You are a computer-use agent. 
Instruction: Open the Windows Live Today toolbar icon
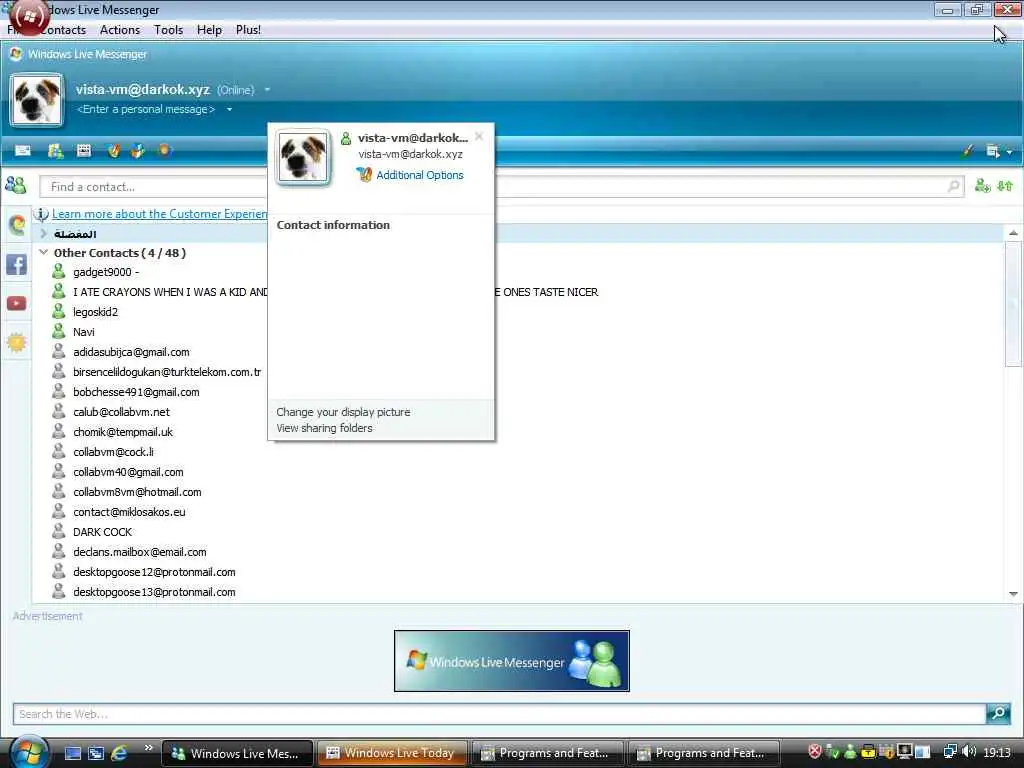click(x=84, y=151)
